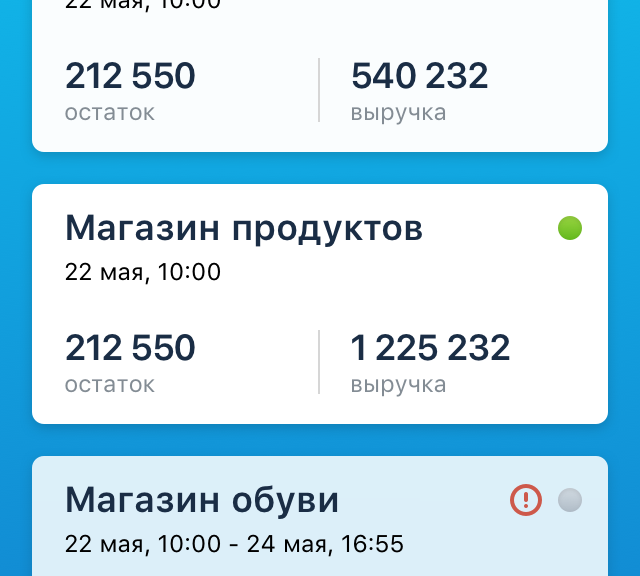This screenshot has width=640, height=576.
Task: Tap the divider line in the top card
Action: tap(319, 90)
